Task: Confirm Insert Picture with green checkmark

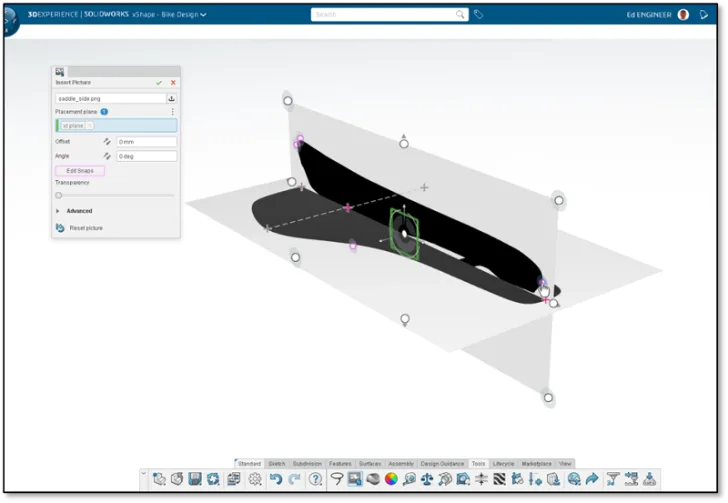Action: pyautogui.click(x=159, y=83)
